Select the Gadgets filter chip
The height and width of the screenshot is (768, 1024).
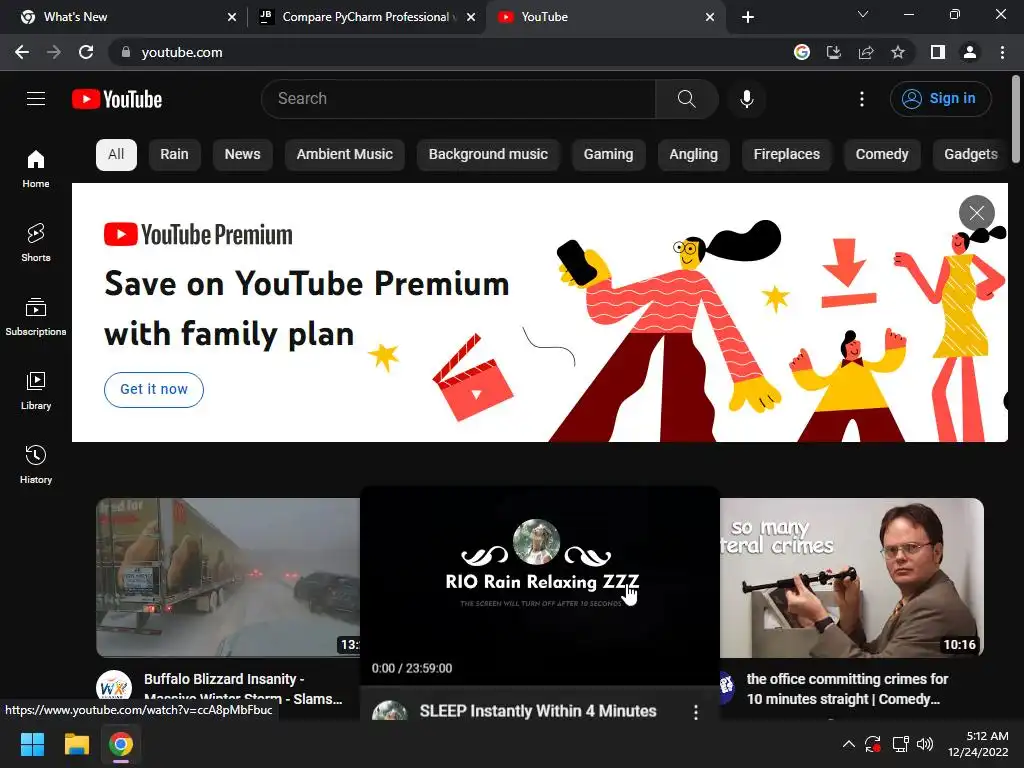click(970, 155)
